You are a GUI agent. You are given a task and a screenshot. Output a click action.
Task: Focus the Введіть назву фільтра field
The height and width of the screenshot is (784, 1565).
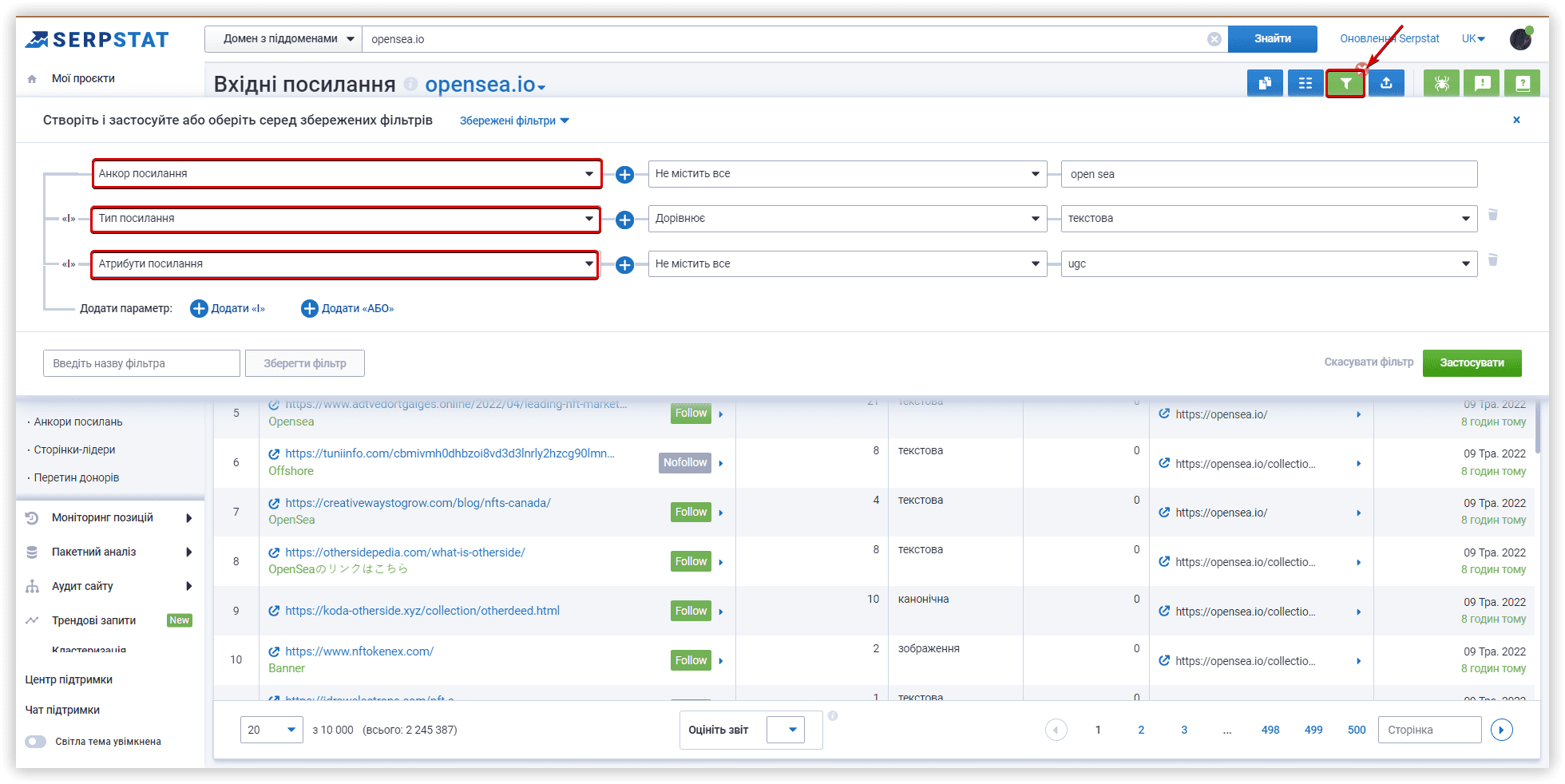(141, 363)
